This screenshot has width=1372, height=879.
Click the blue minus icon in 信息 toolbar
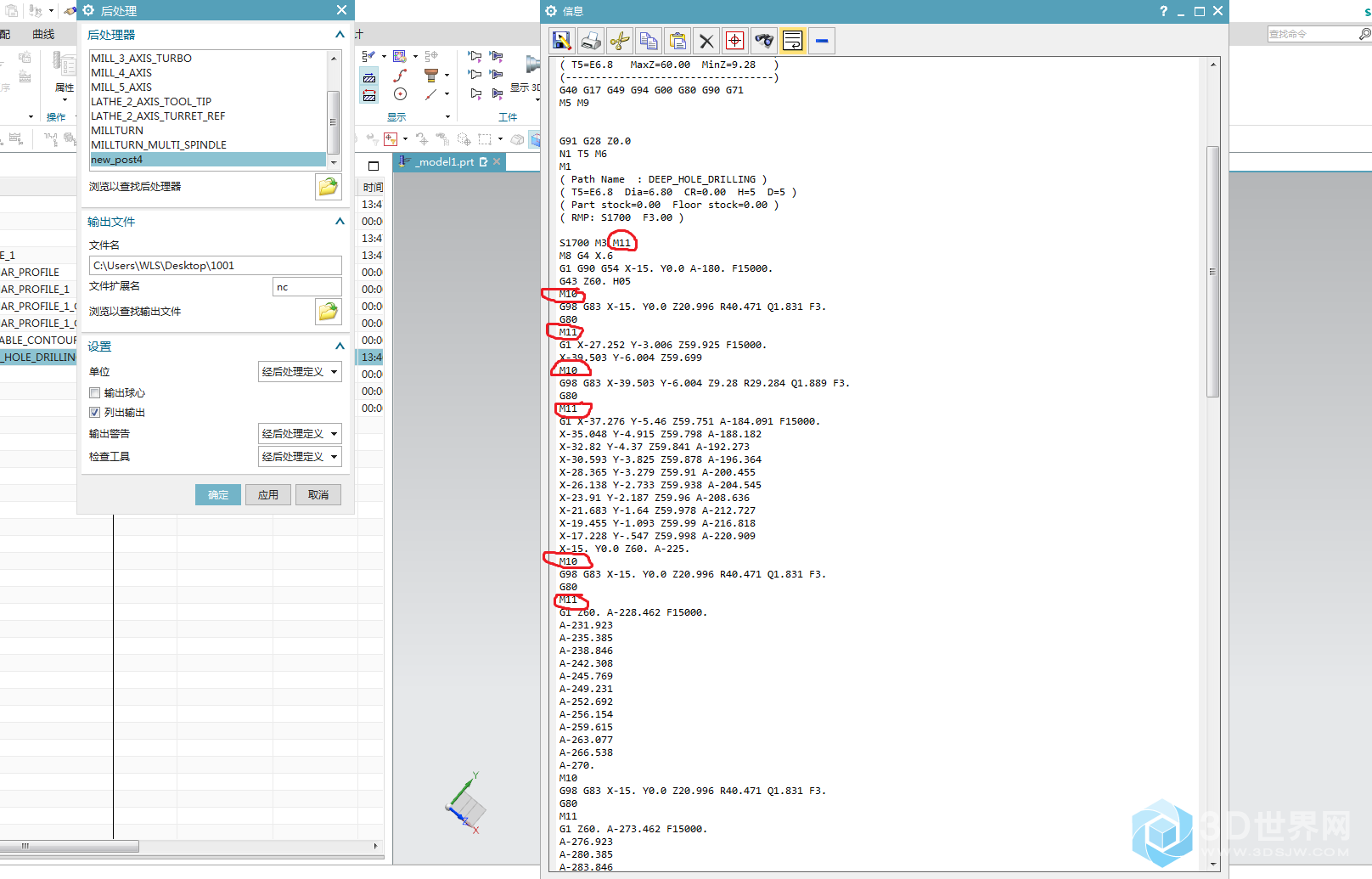pos(822,41)
